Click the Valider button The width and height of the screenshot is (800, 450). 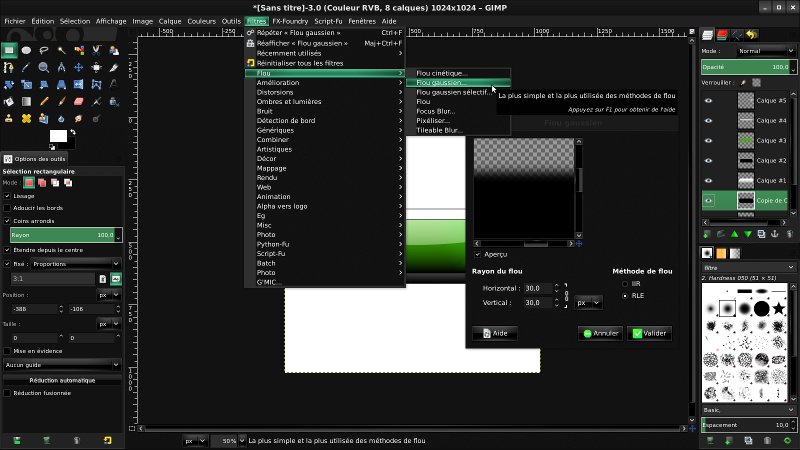pyautogui.click(x=649, y=333)
